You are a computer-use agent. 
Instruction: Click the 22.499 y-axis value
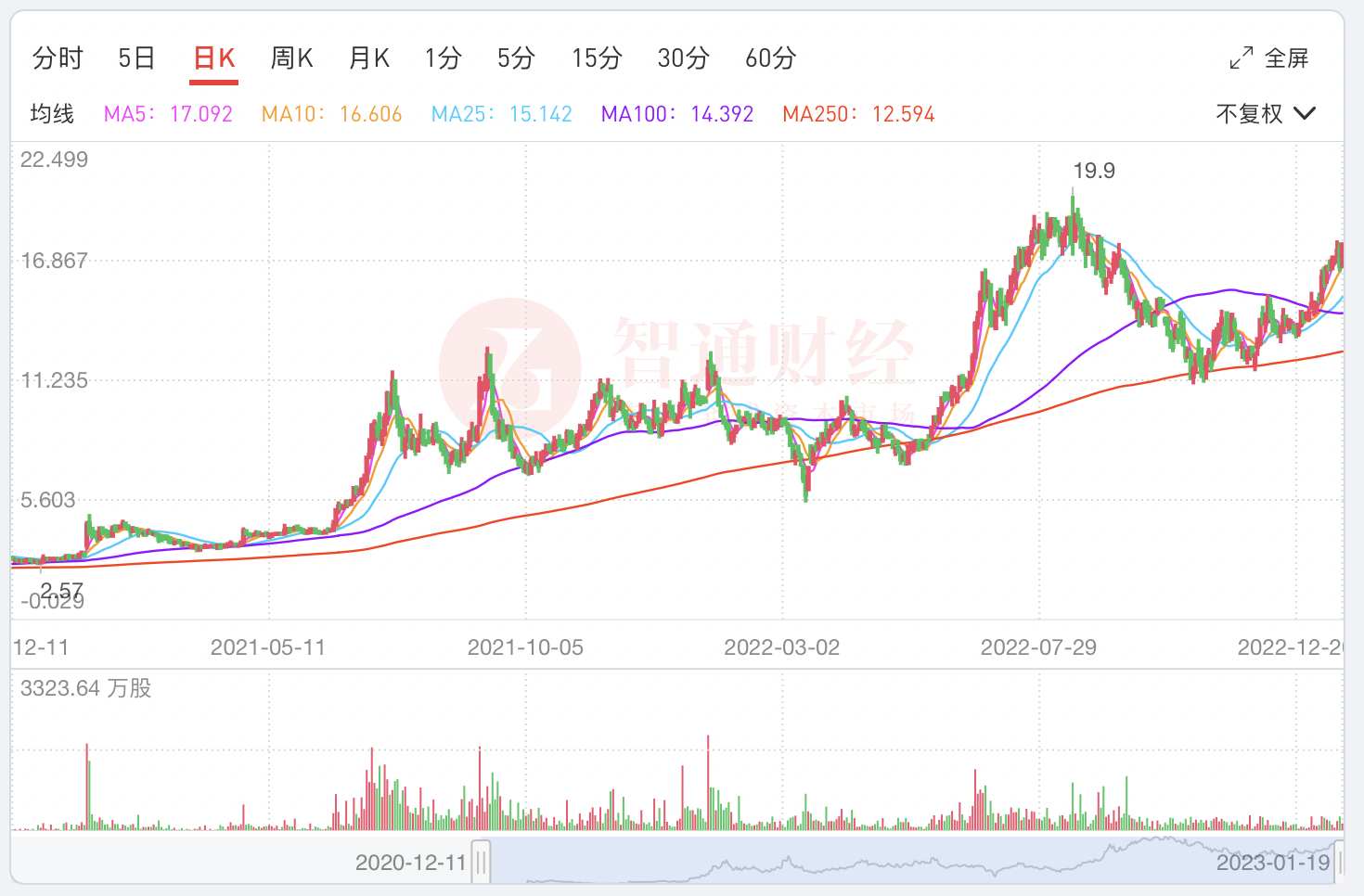(55, 160)
